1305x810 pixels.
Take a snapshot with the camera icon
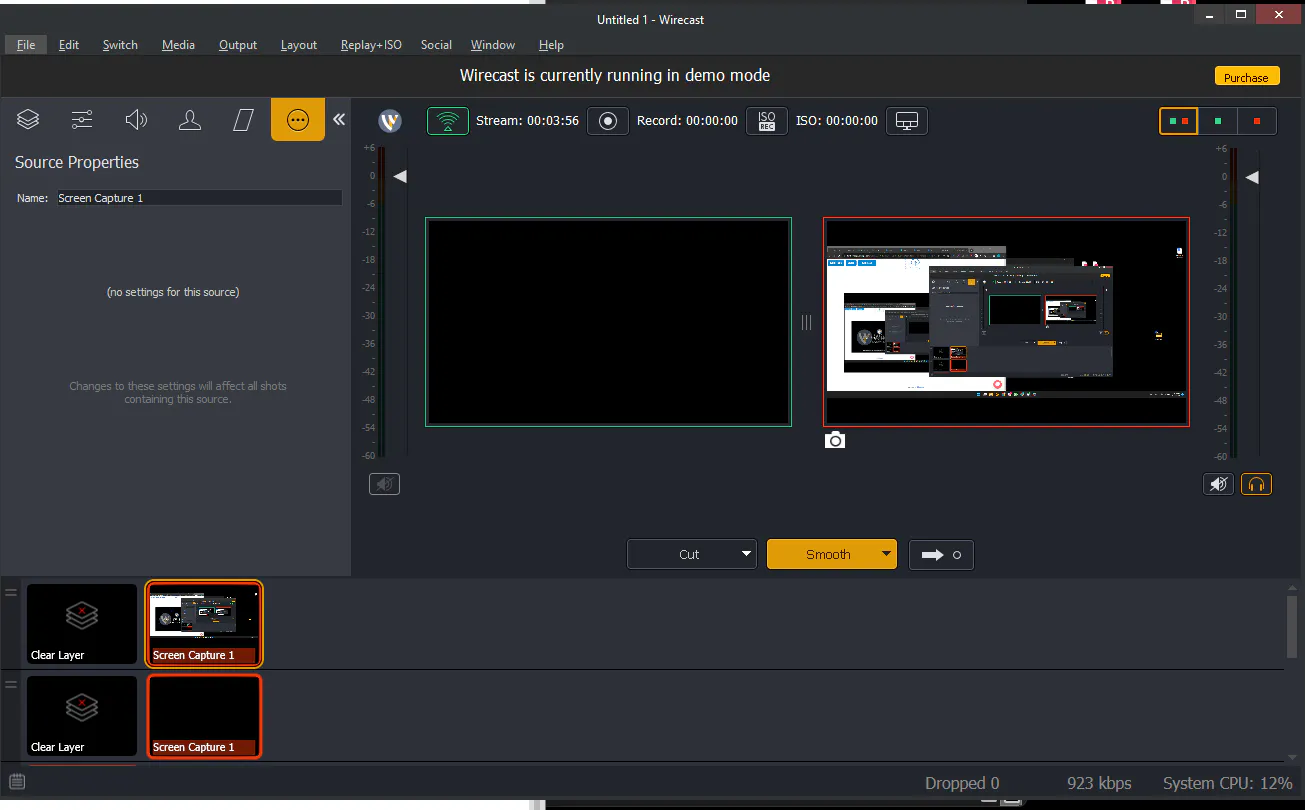(x=835, y=440)
